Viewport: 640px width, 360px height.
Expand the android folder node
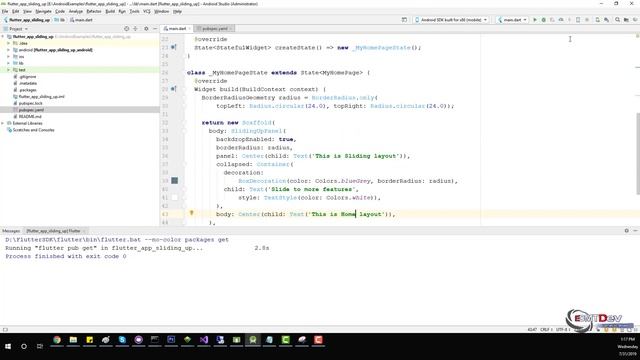9,50
